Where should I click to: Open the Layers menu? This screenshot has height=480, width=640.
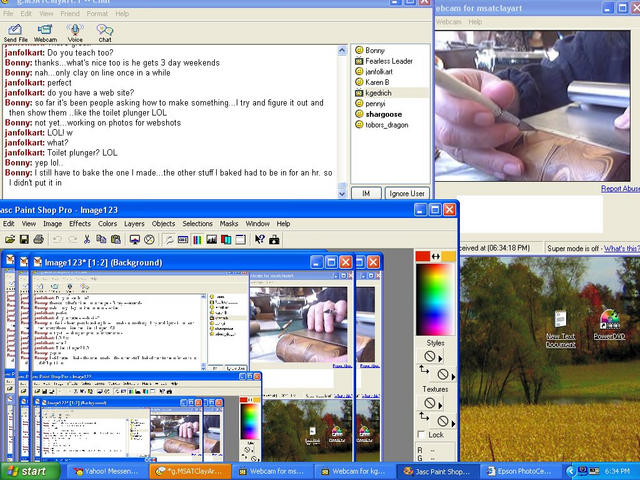pos(134,224)
